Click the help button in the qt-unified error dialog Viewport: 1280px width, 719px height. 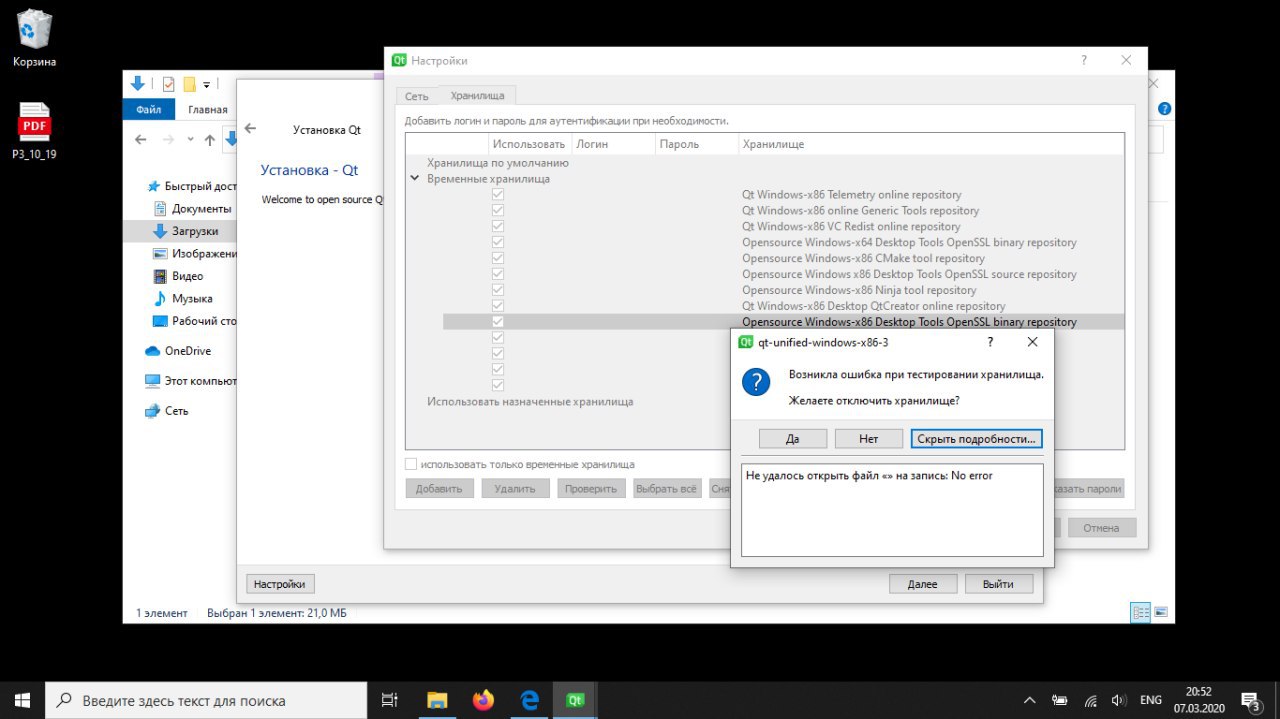click(991, 342)
